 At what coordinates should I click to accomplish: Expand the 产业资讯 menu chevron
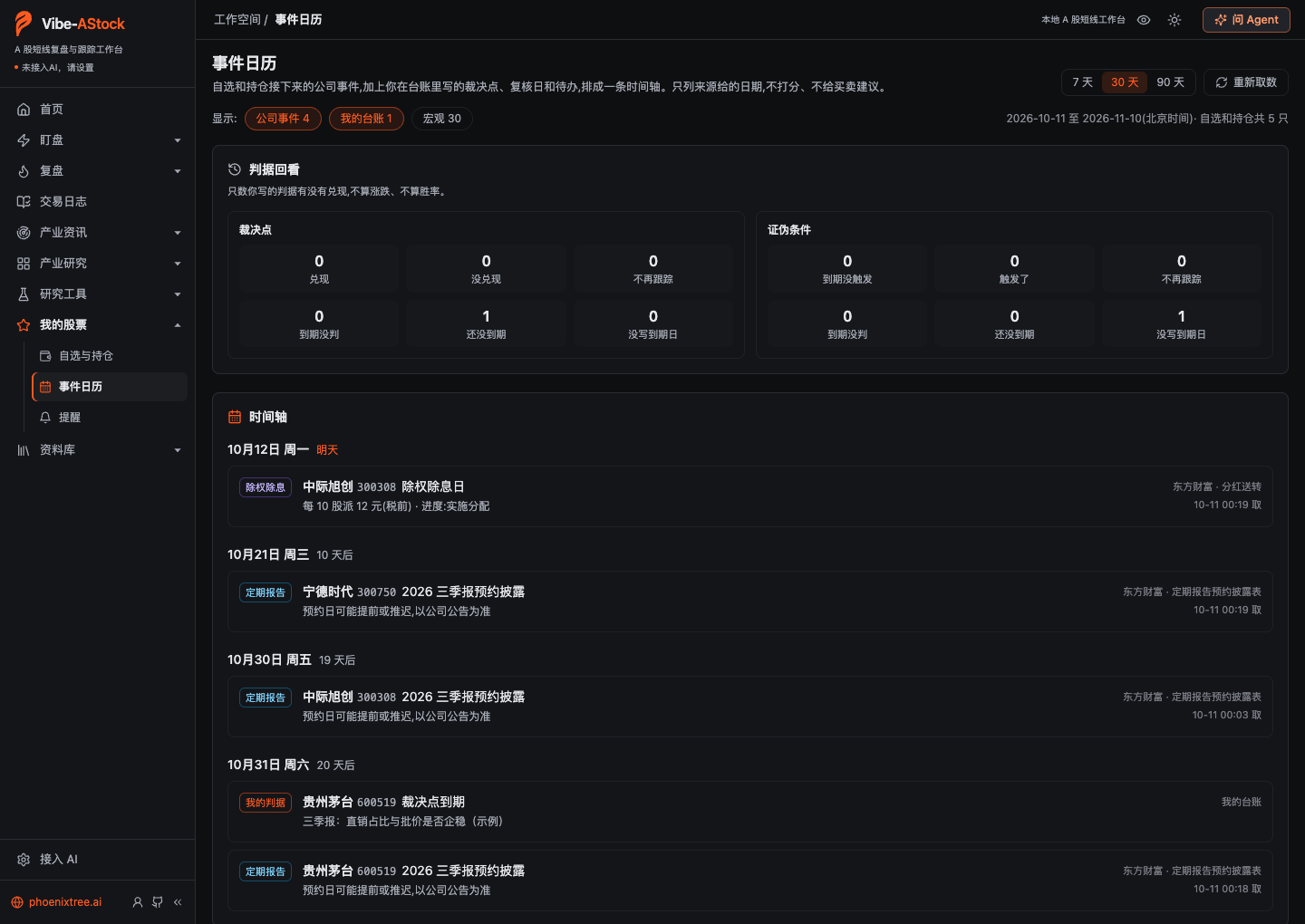[178, 233]
